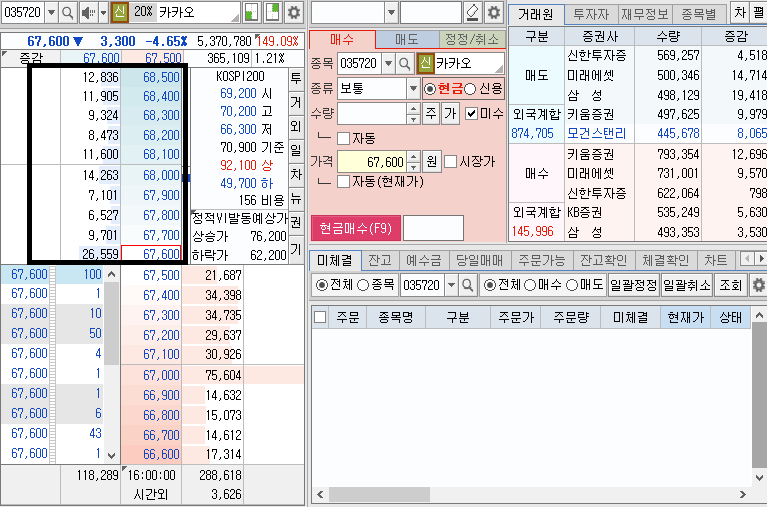767x507 pixels.
Task: Open the 잔고 tab
Action: [x=381, y=260]
